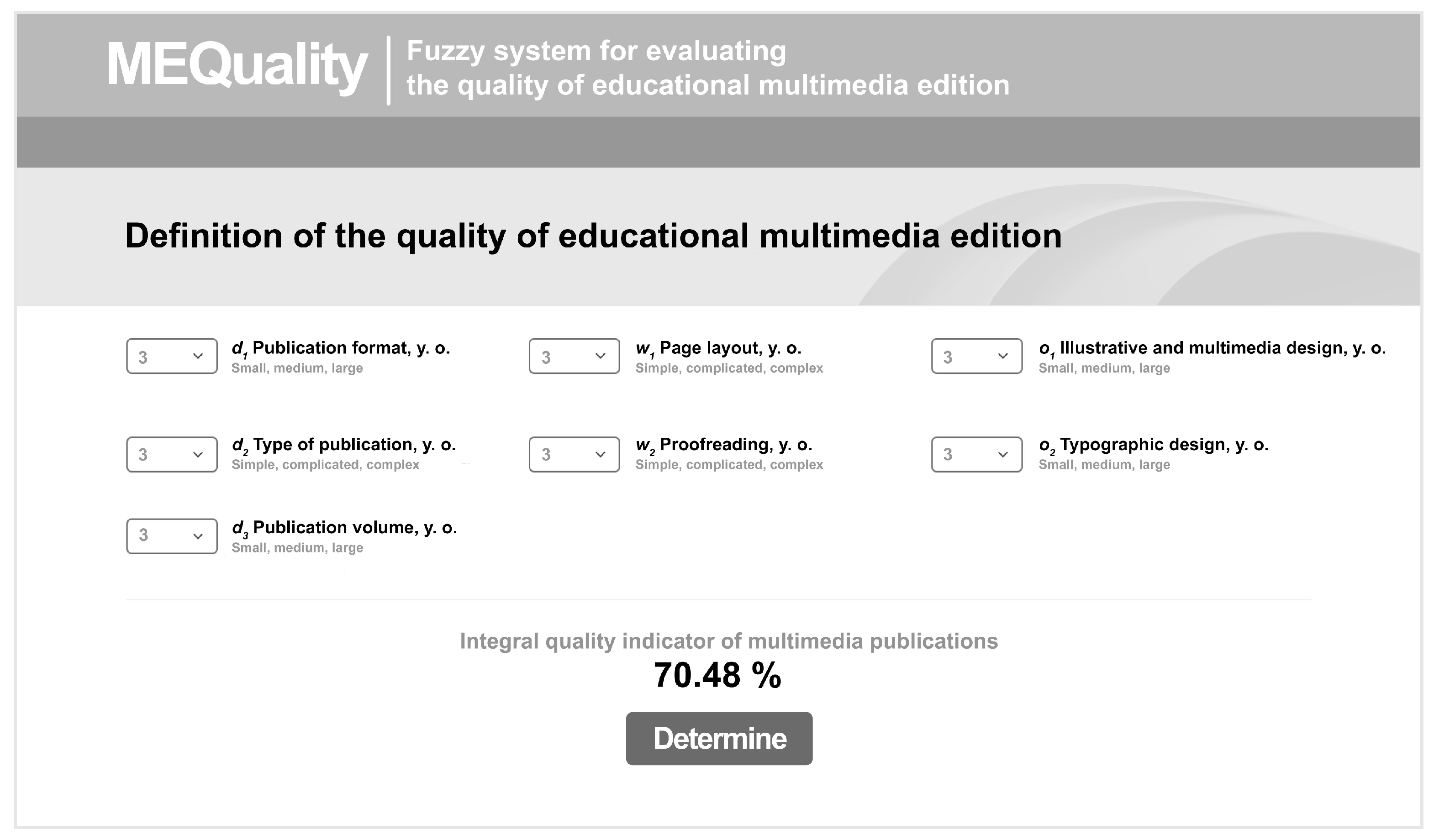Open the w2 Proofreading dropdown

click(574, 453)
